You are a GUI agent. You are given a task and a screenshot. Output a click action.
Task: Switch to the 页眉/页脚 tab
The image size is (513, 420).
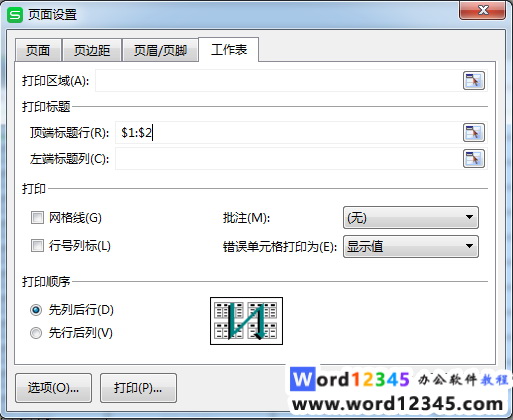coord(160,50)
